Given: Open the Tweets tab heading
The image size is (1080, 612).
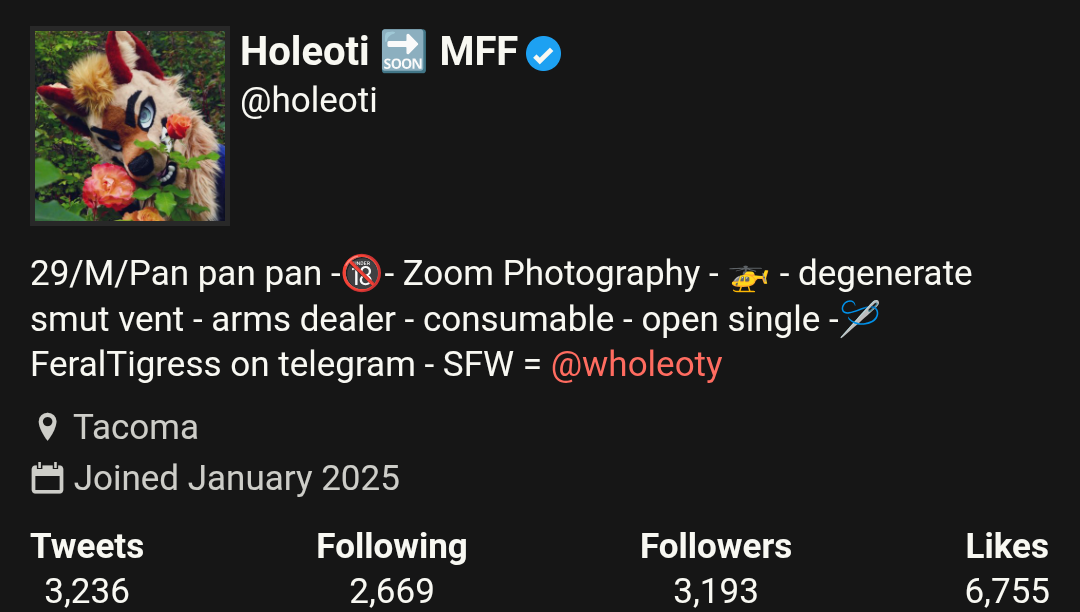Looking at the screenshot, I should click(87, 546).
